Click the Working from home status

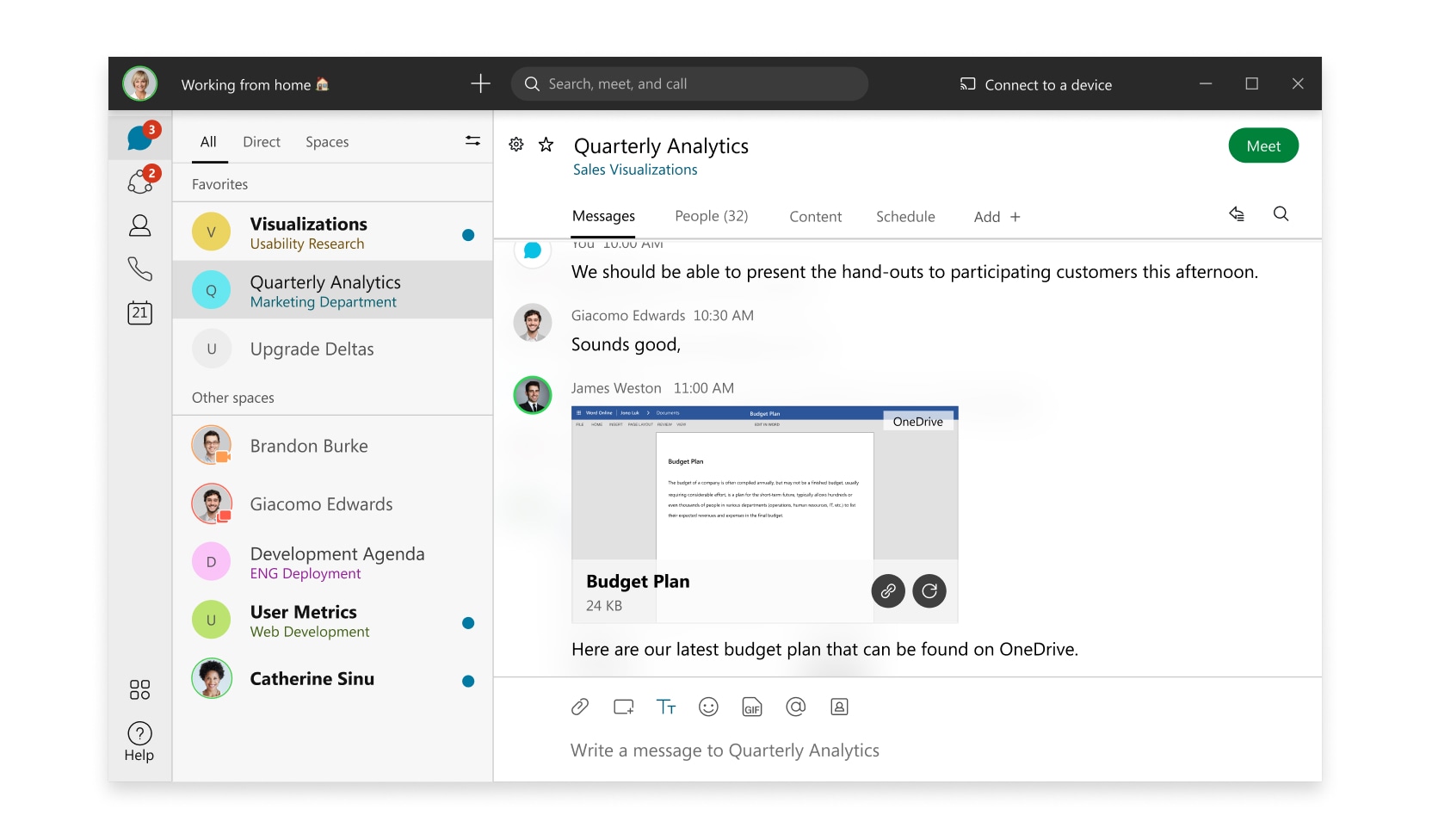pyautogui.click(x=255, y=84)
